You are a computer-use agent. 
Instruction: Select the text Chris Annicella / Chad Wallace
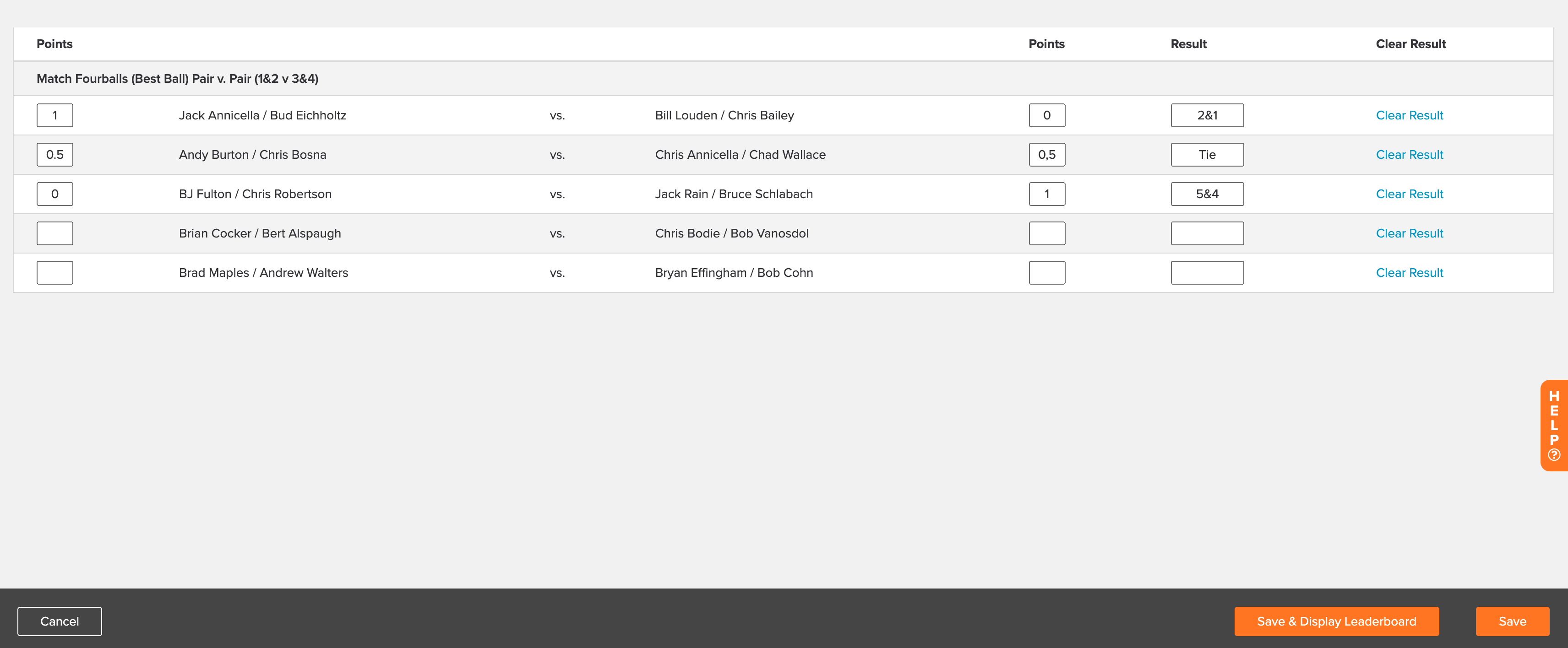[740, 155]
